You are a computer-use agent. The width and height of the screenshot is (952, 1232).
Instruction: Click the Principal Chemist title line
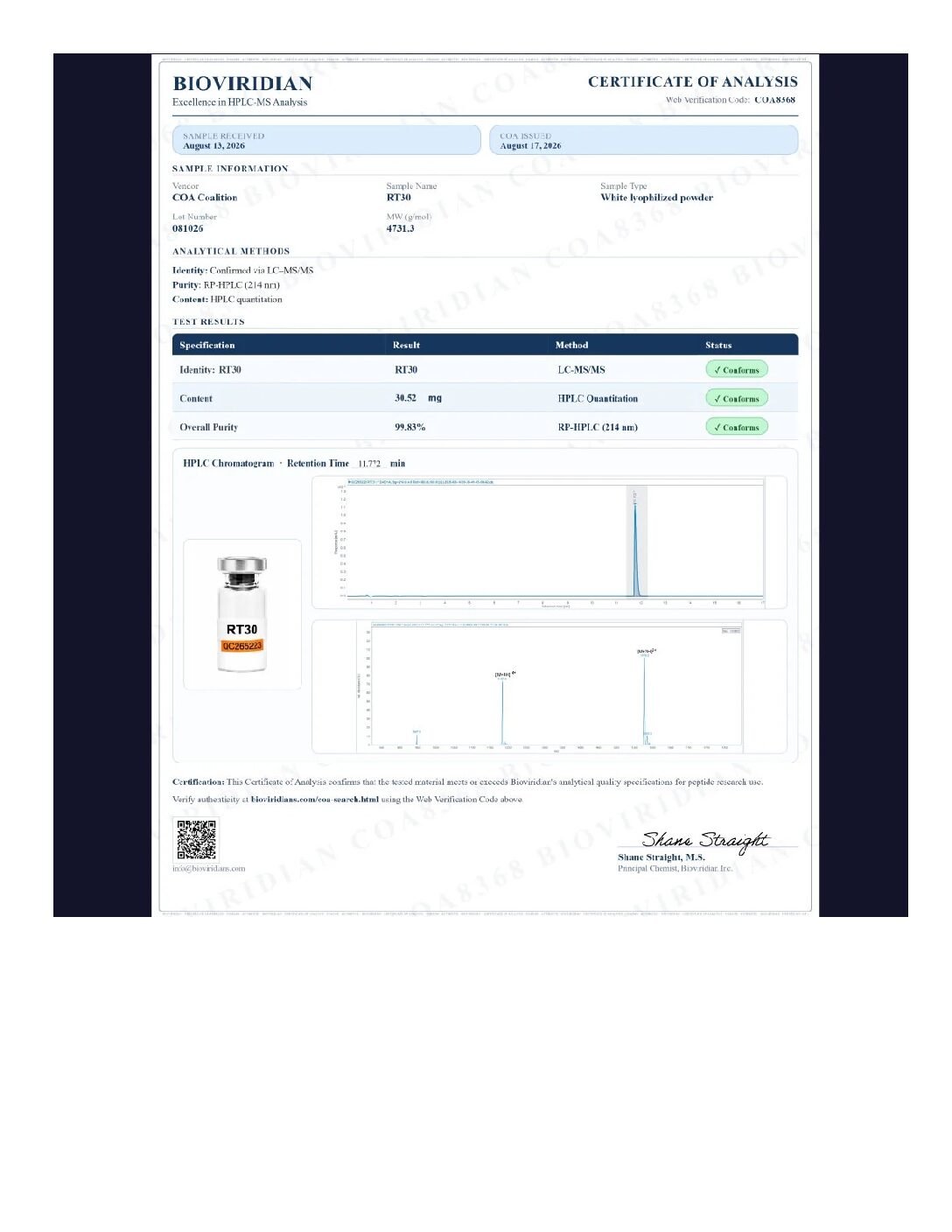[675, 869]
